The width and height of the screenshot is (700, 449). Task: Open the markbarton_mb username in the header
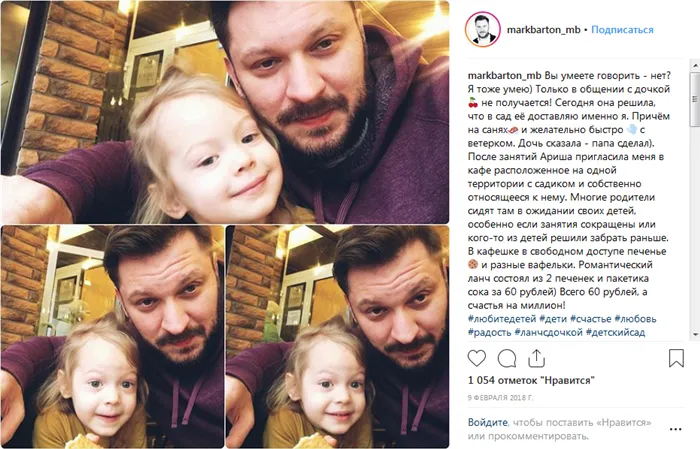tap(543, 30)
